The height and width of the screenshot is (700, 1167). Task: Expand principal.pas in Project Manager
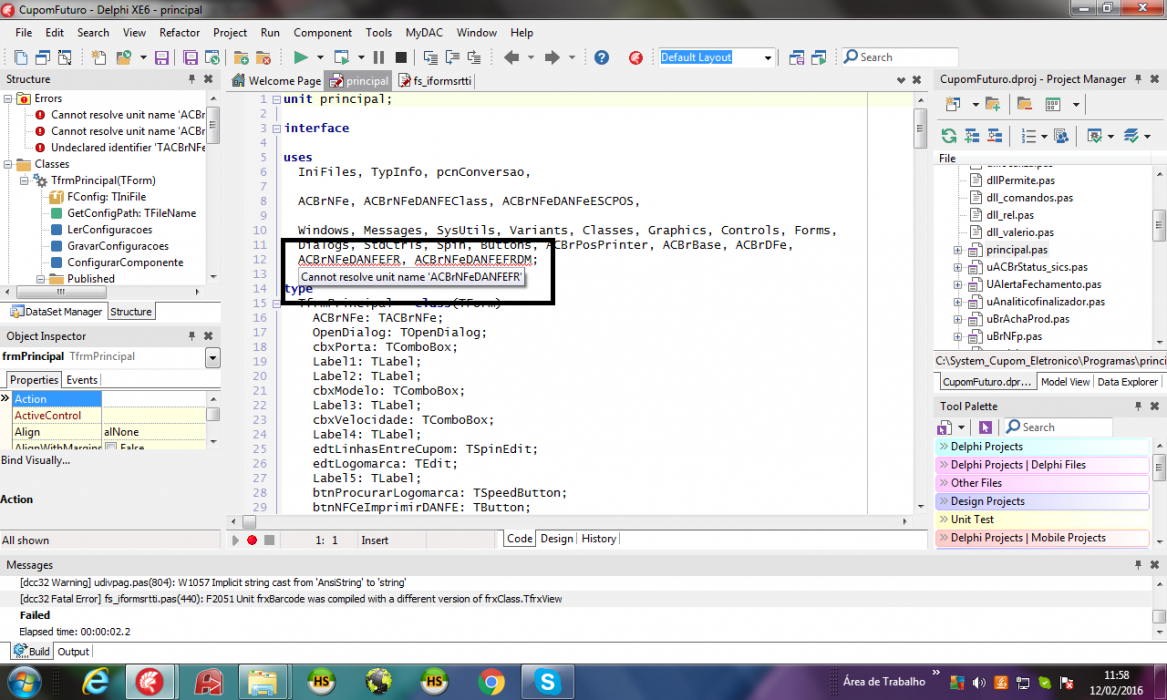coord(958,250)
